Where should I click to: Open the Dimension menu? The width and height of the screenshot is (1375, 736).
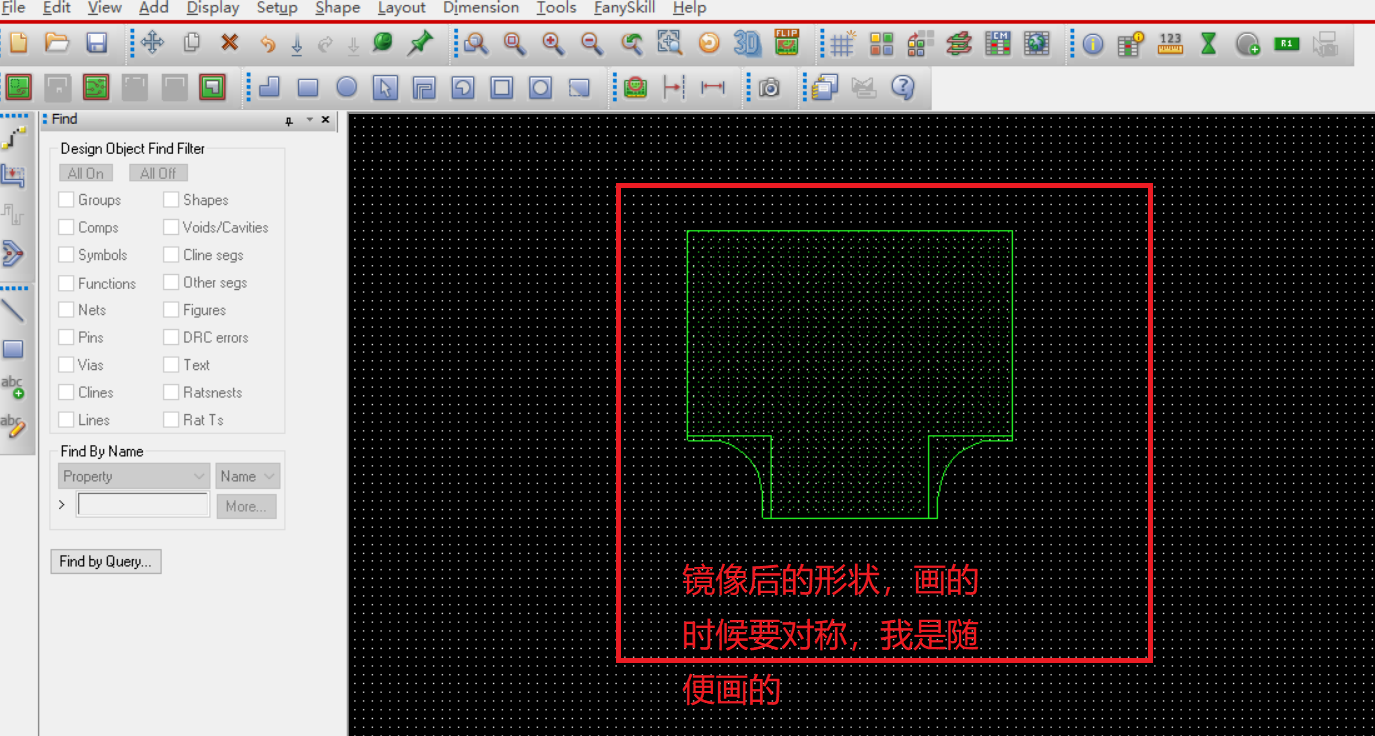coord(481,8)
